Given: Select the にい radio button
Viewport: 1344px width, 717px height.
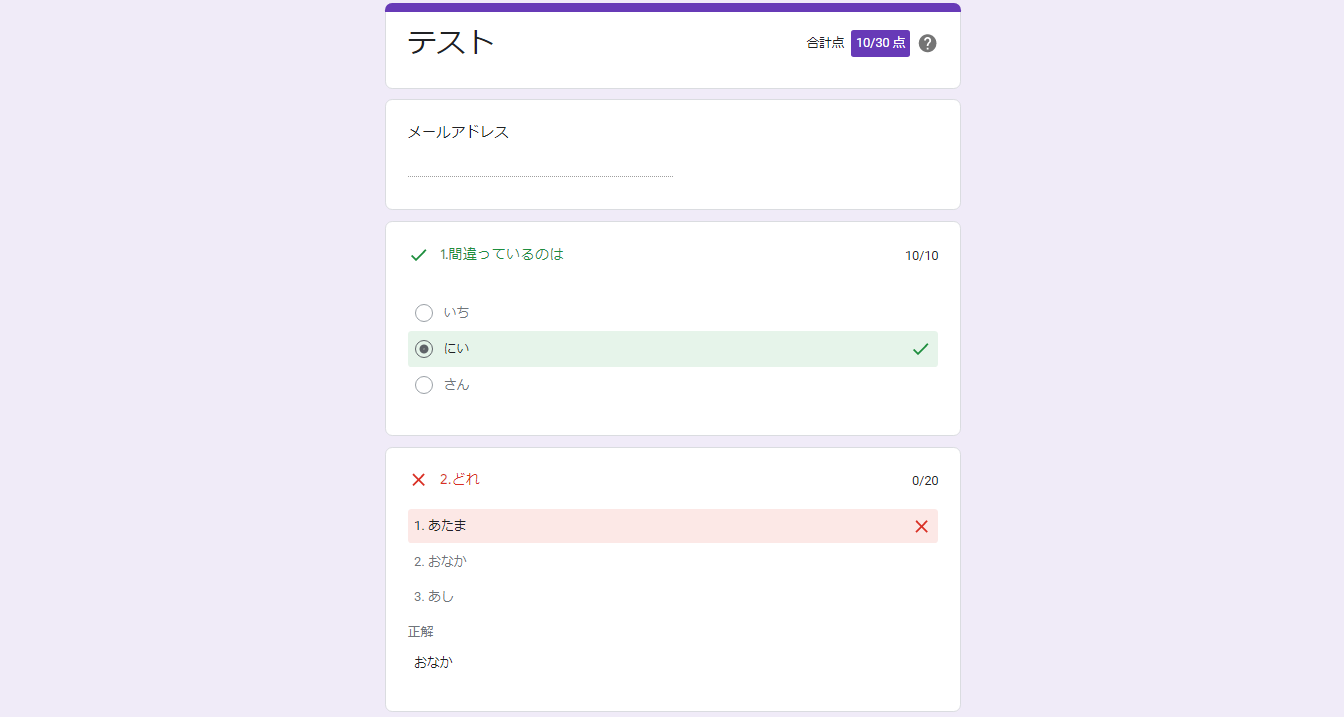Looking at the screenshot, I should click(x=424, y=349).
